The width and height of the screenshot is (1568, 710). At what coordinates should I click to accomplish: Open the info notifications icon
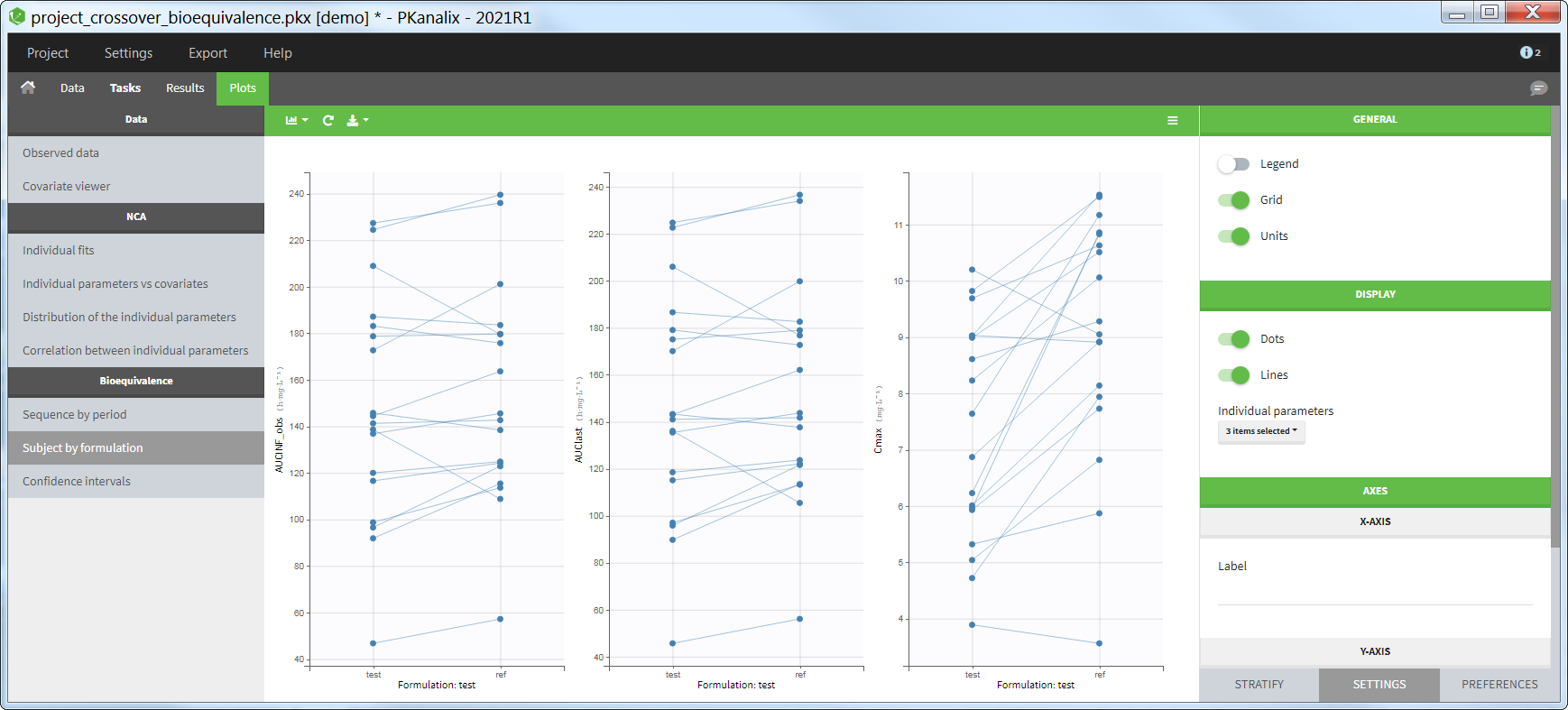click(x=1529, y=52)
